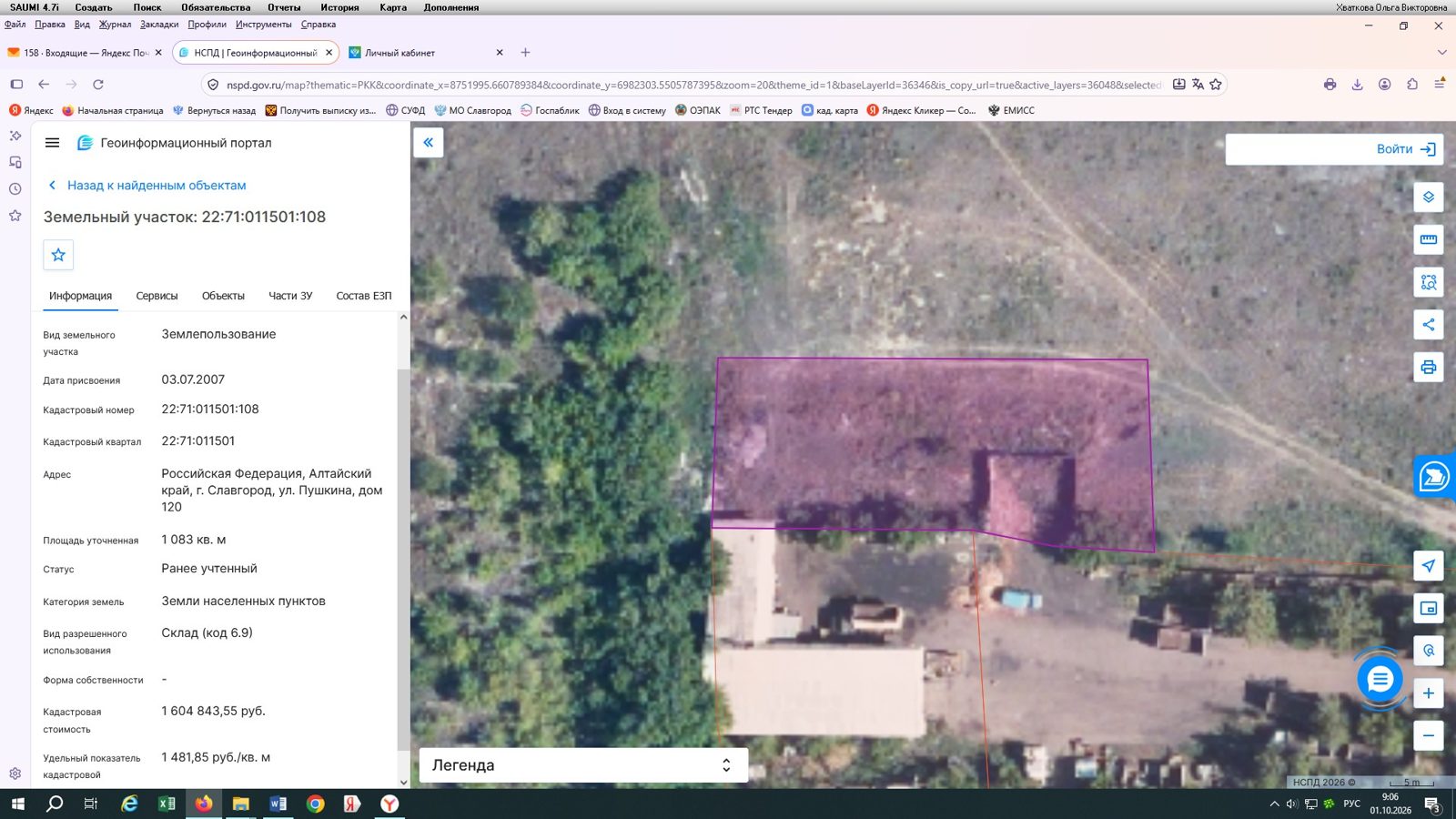1456x819 pixels.
Task: Open Excel from the taskbar
Action: [x=167, y=804]
